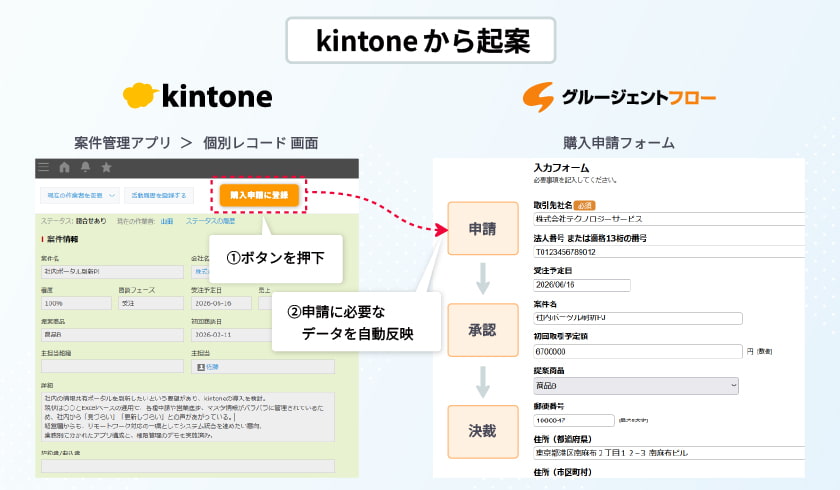The height and width of the screenshot is (490, 840).
Task: Click the 入力フォーム heading text
Action: coord(561,168)
